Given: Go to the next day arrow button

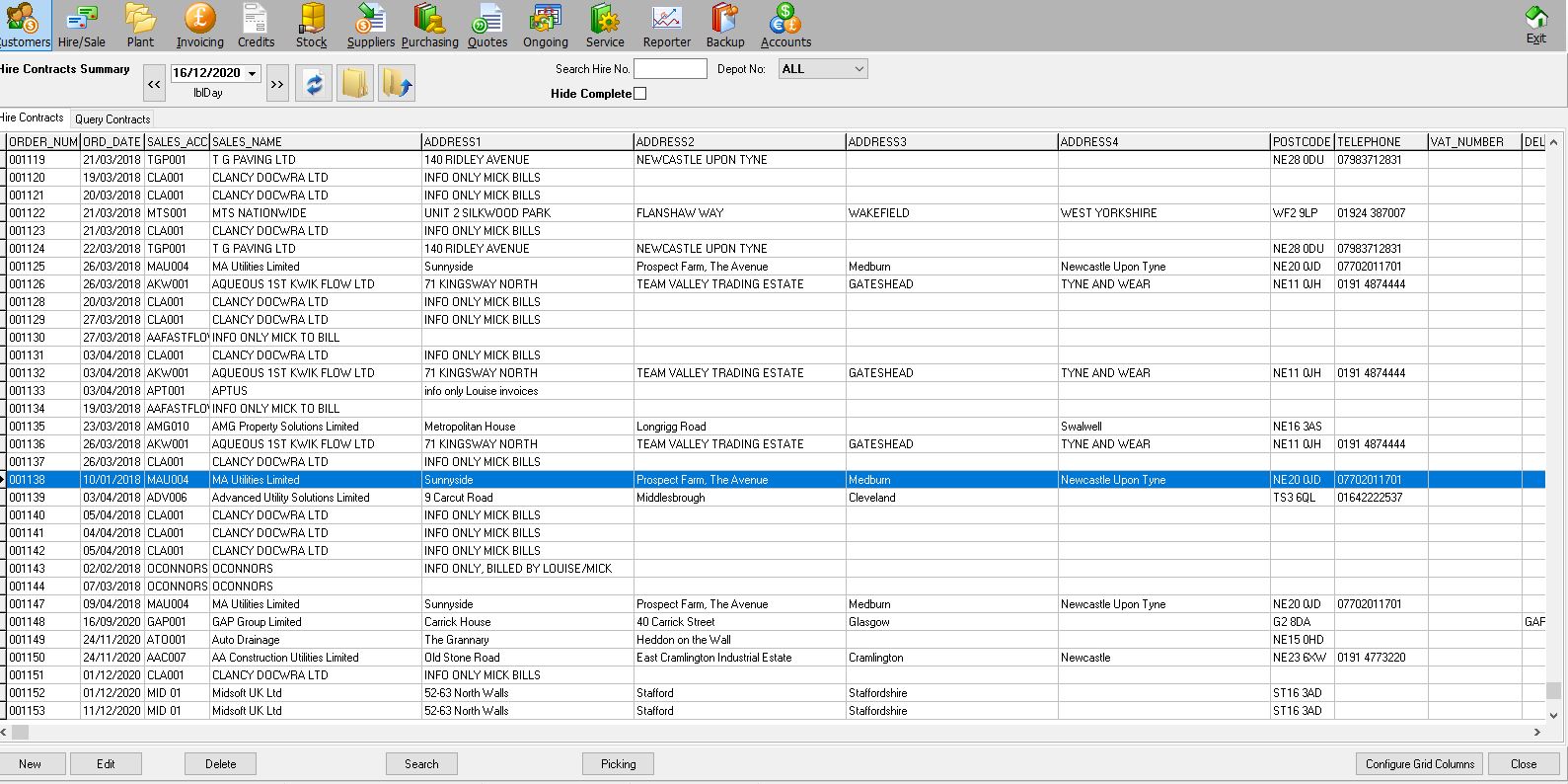Looking at the screenshot, I should 277,85.
